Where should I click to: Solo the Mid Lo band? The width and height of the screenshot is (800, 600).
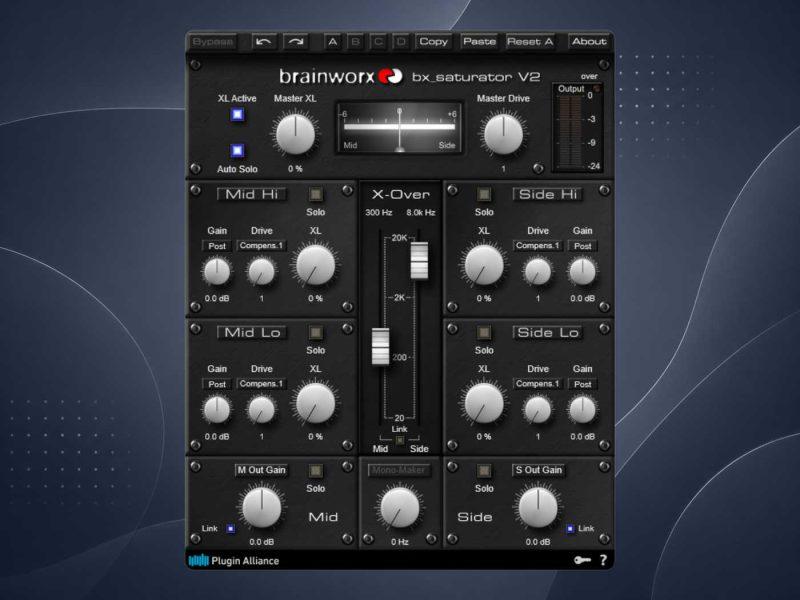pos(316,333)
